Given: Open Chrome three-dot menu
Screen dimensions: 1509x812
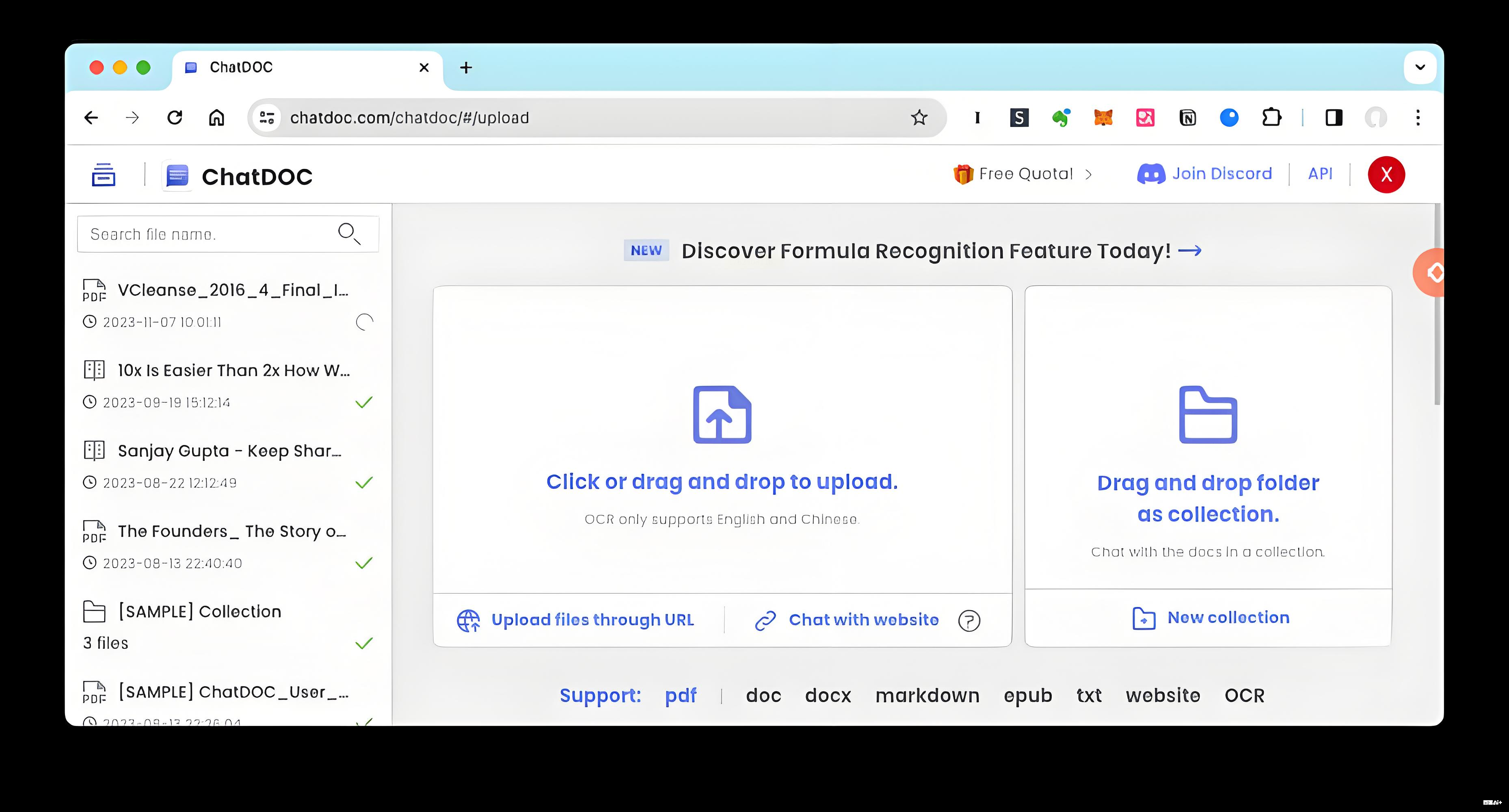Looking at the screenshot, I should pyautogui.click(x=1418, y=118).
